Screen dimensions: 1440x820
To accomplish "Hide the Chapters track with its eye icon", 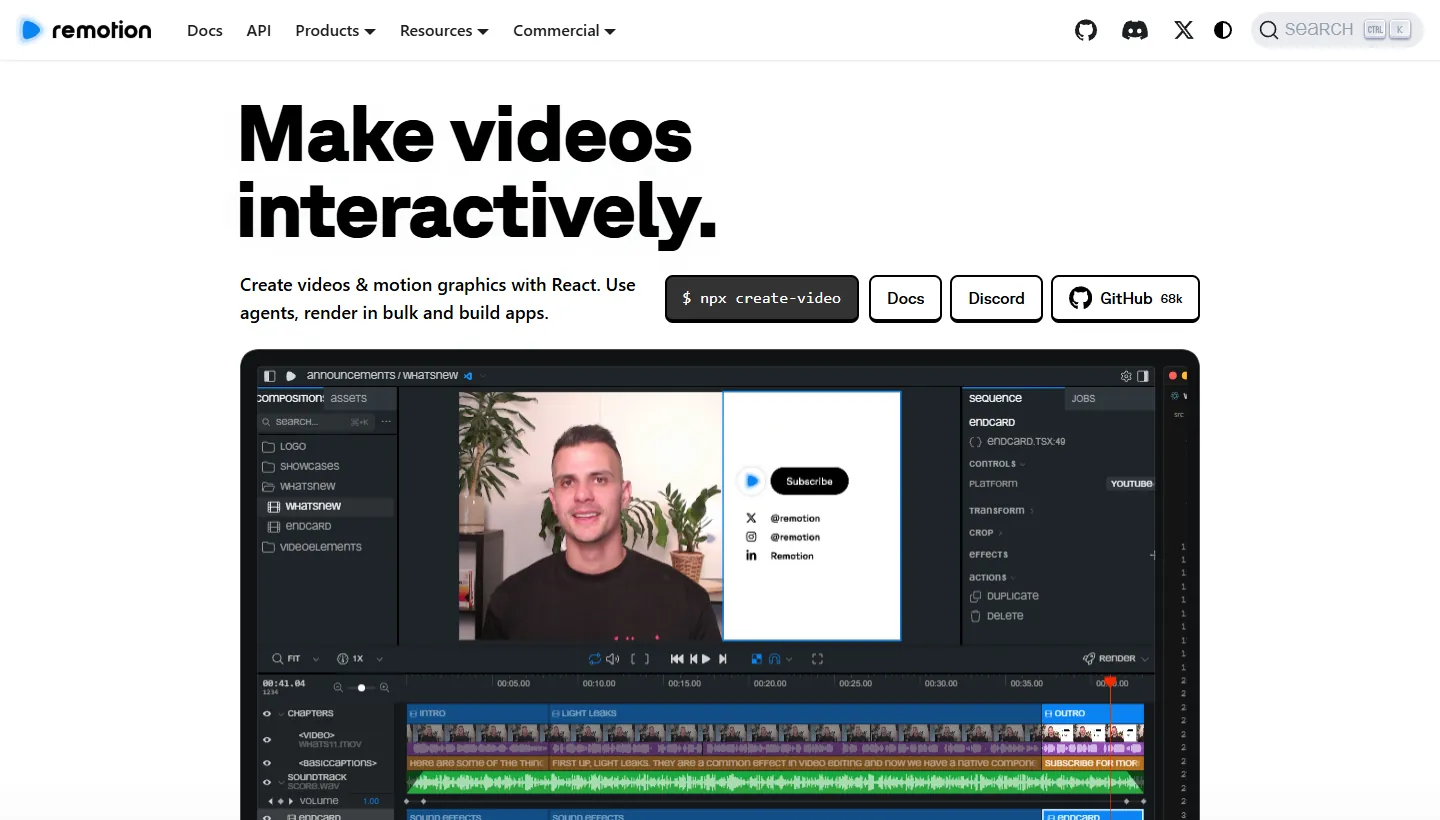I will [267, 714].
